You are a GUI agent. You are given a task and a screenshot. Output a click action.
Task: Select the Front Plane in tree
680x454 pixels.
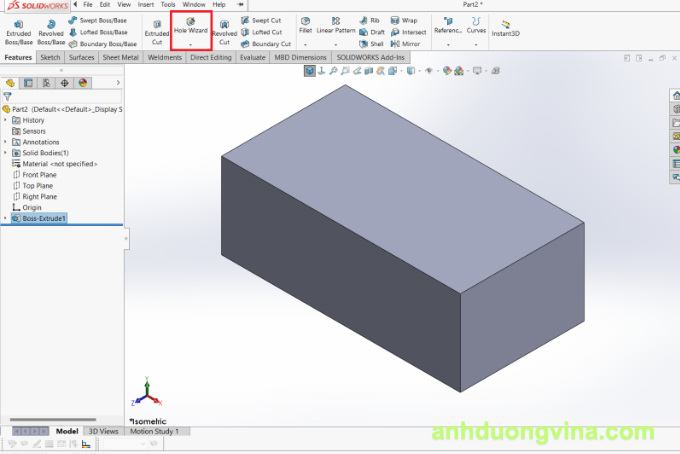point(39,175)
